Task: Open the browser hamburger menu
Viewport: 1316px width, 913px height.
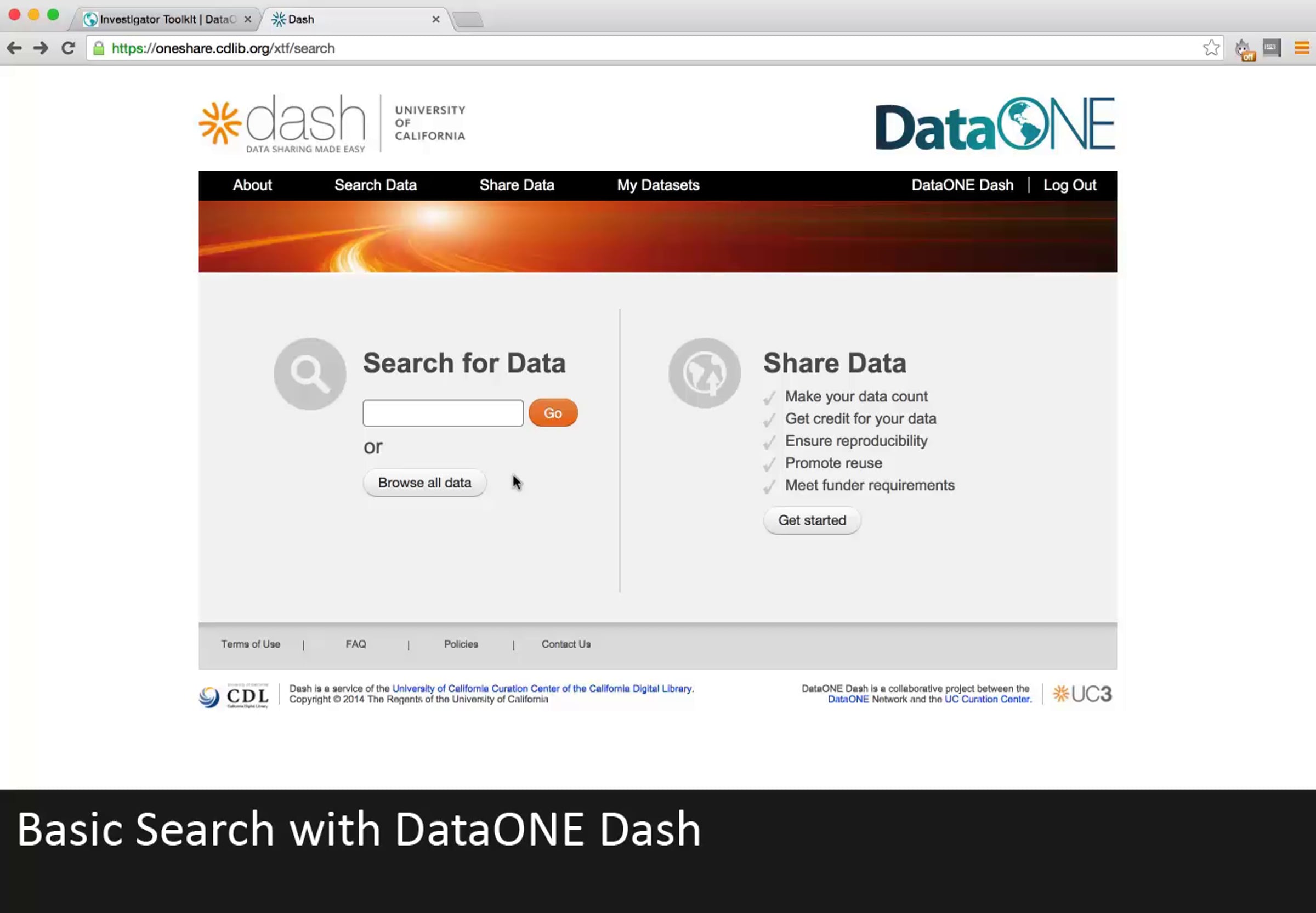Action: [x=1302, y=48]
